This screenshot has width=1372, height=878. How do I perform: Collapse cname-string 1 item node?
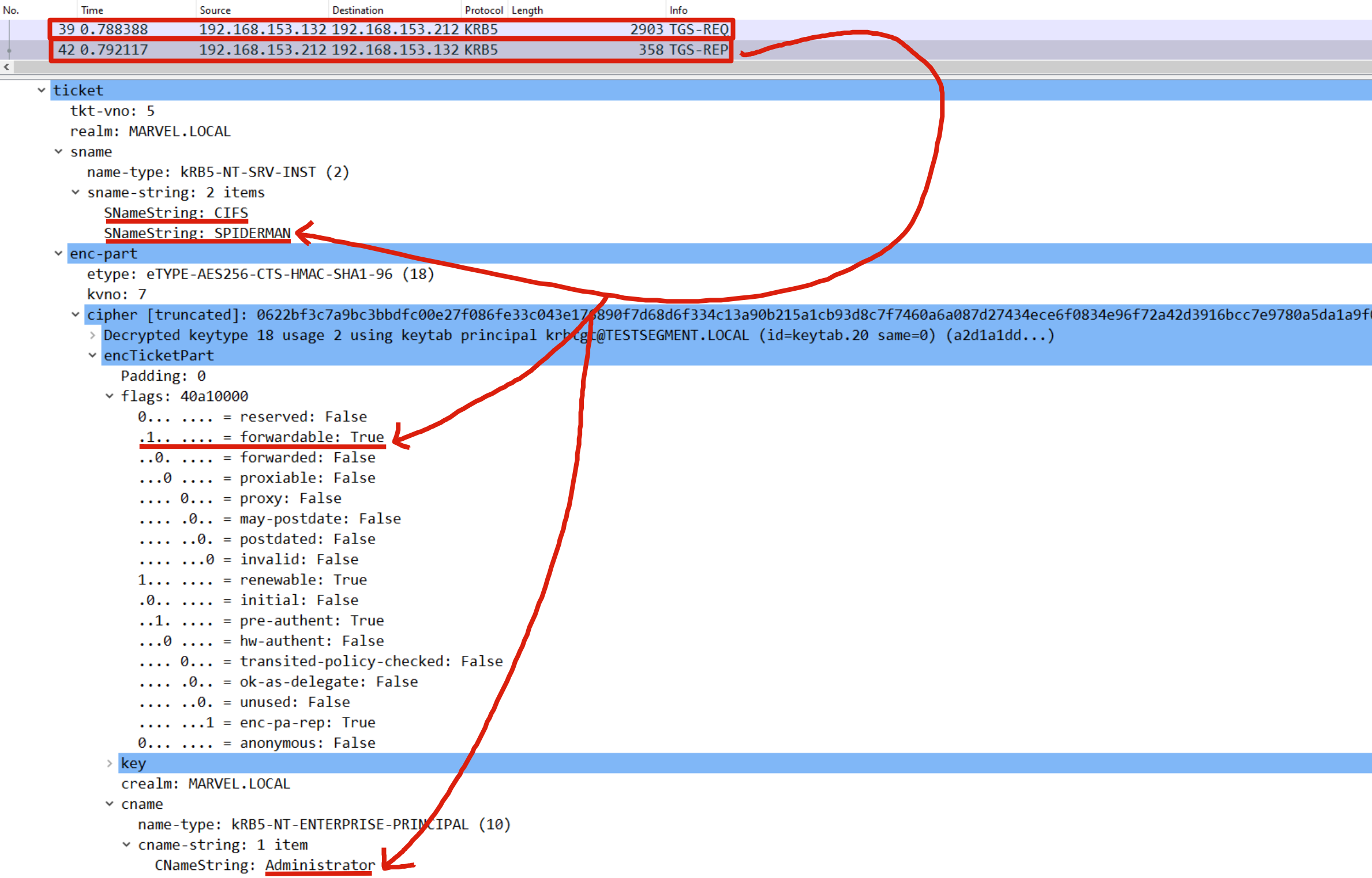click(126, 845)
